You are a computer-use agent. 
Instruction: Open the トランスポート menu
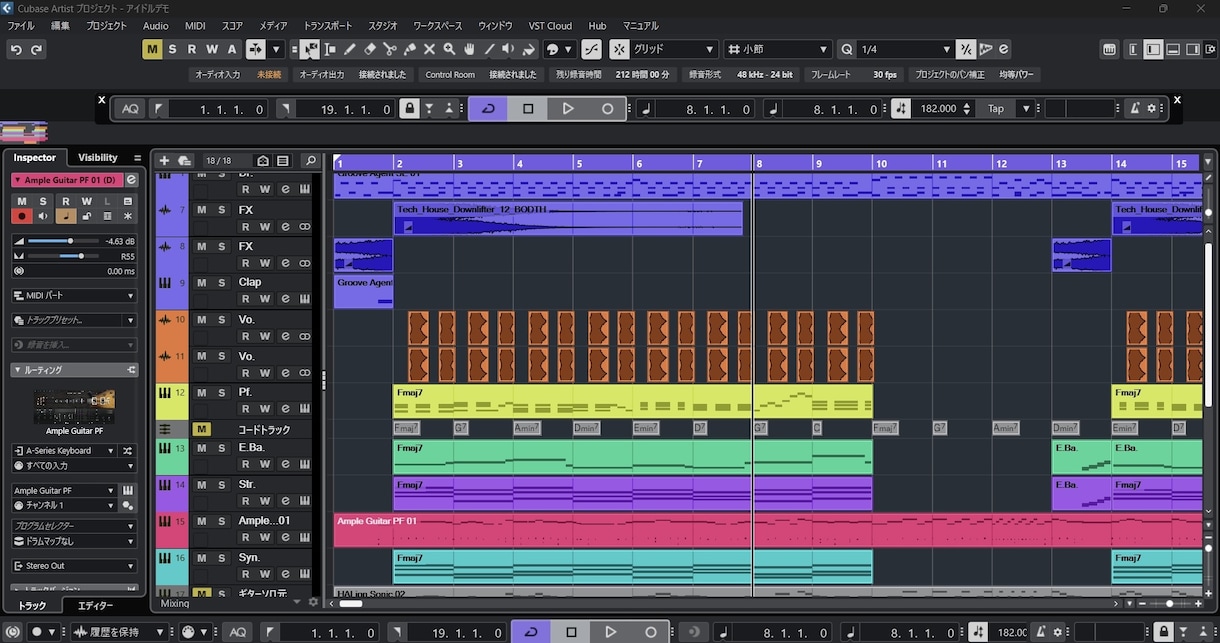(x=328, y=26)
